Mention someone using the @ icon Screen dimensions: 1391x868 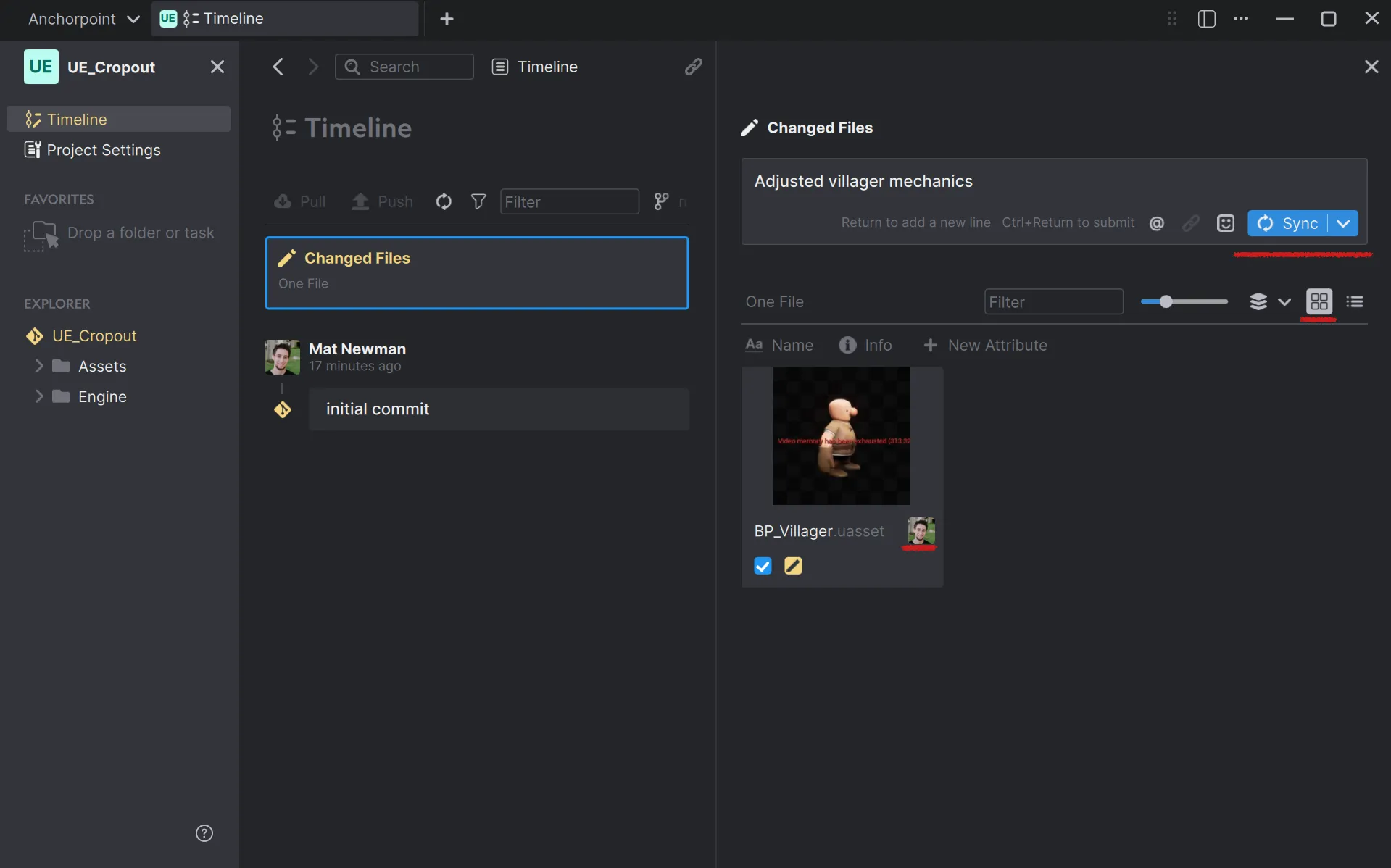click(x=1157, y=223)
